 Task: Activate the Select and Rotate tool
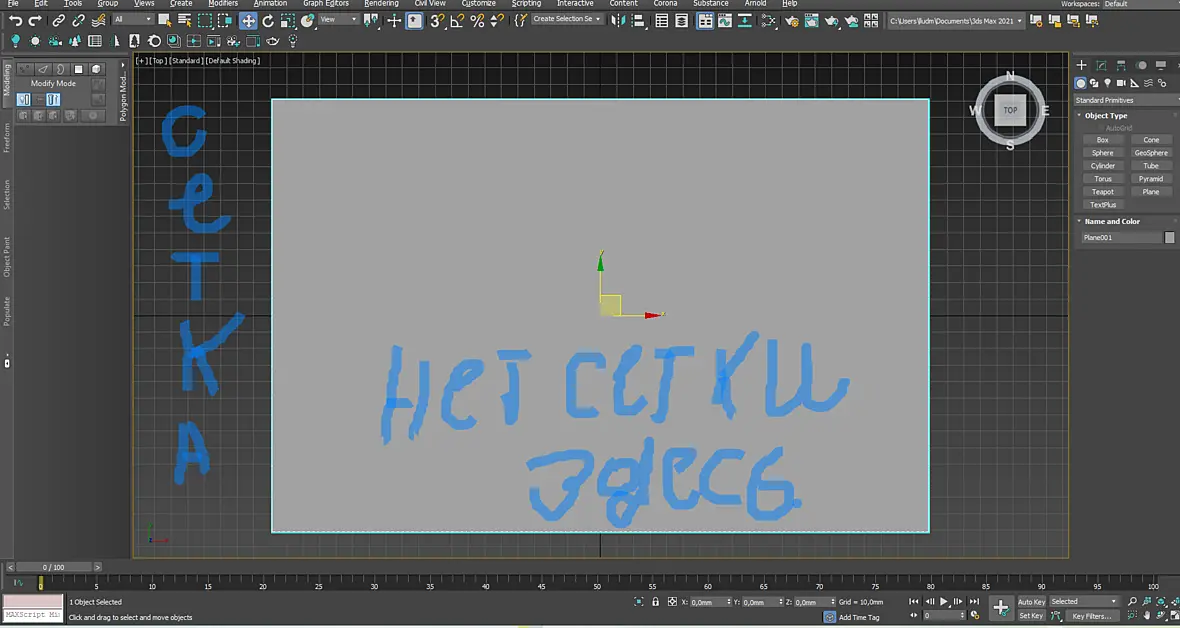pyautogui.click(x=268, y=21)
